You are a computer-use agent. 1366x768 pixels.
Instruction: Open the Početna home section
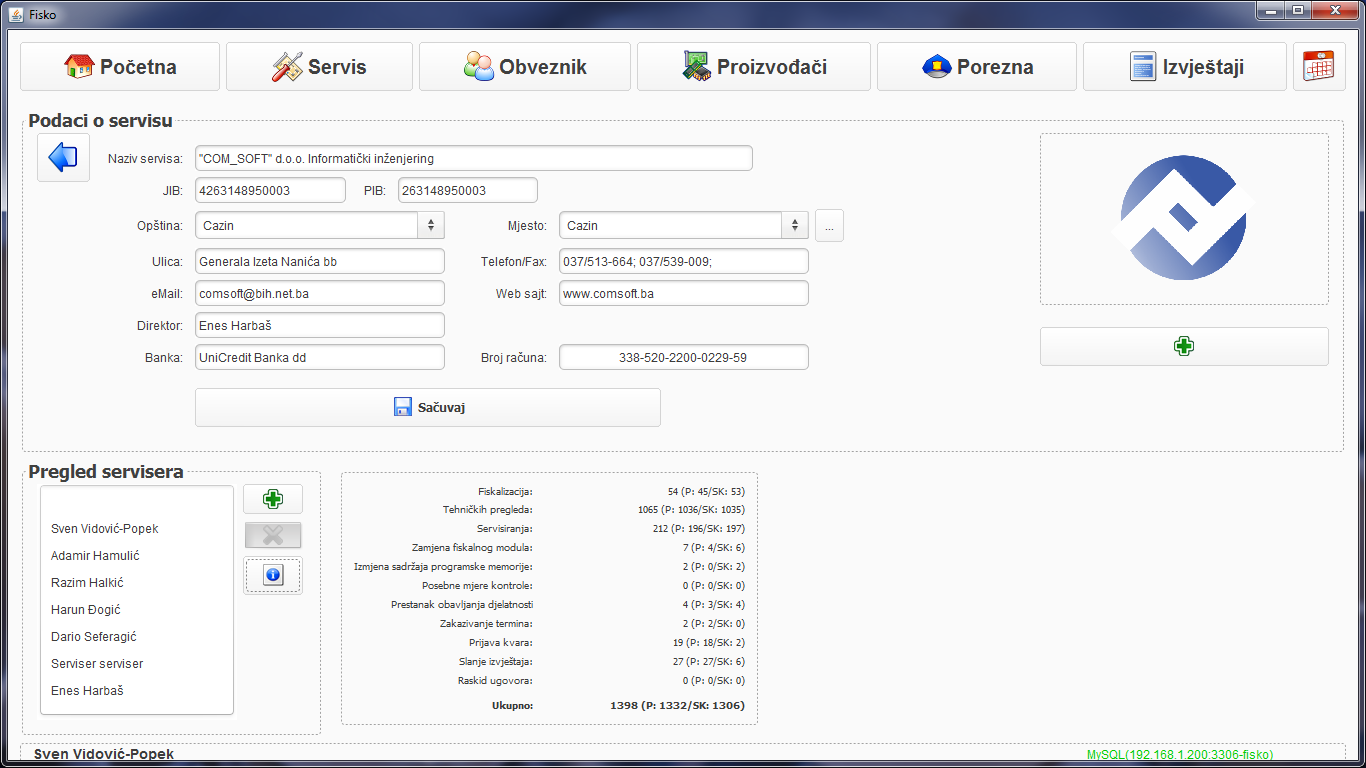120,67
